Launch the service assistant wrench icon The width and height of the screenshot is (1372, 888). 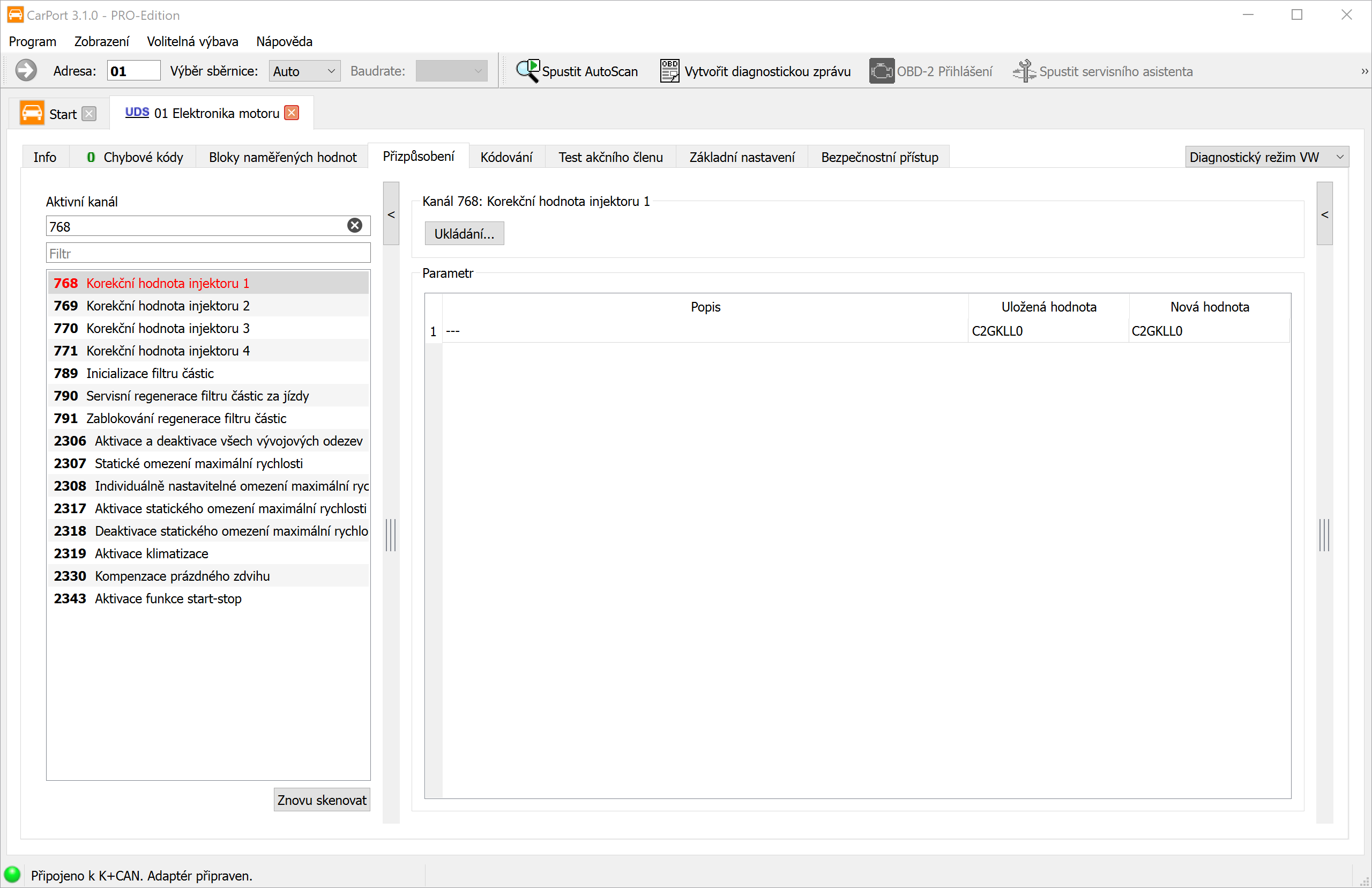(1024, 71)
